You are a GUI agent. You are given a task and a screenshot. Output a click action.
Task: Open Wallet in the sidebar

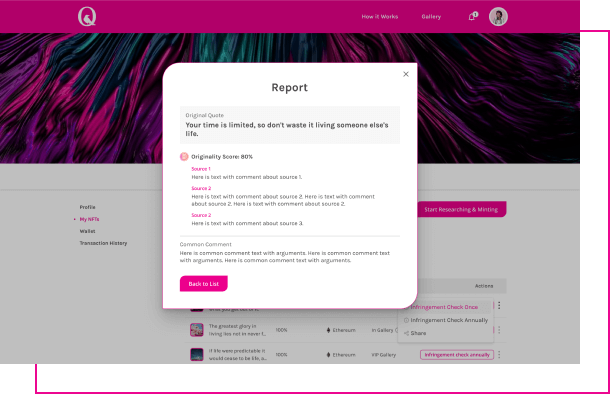point(88,231)
